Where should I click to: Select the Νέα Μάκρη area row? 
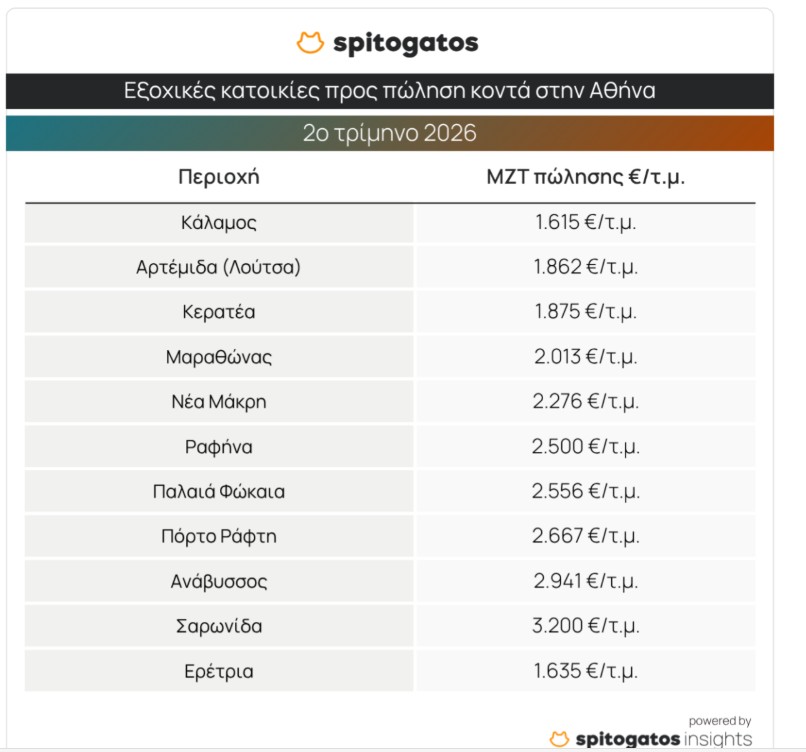point(390,401)
